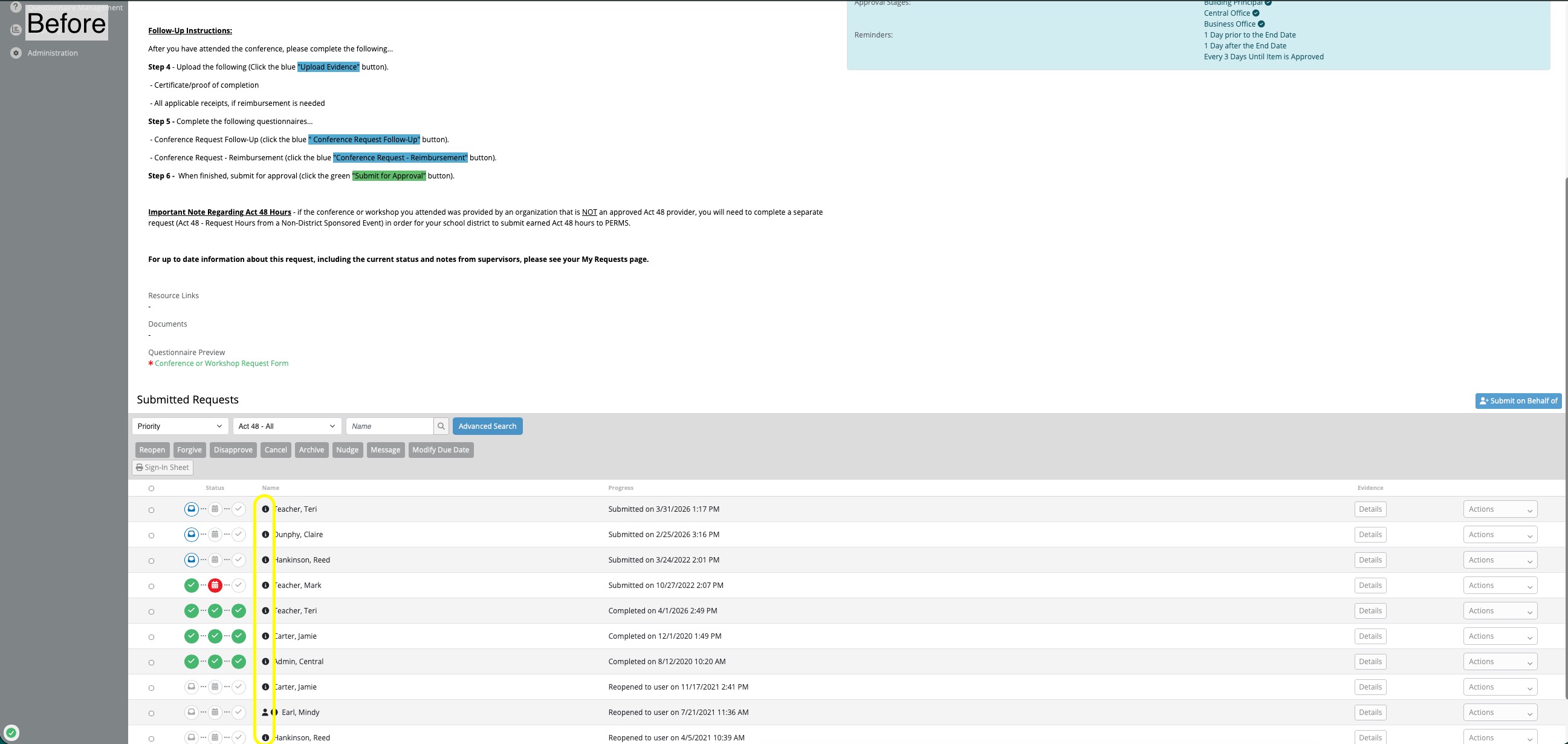Click red calendar status icon for Teacher, Mark
This screenshot has height=744, width=1568.
pos(215,586)
